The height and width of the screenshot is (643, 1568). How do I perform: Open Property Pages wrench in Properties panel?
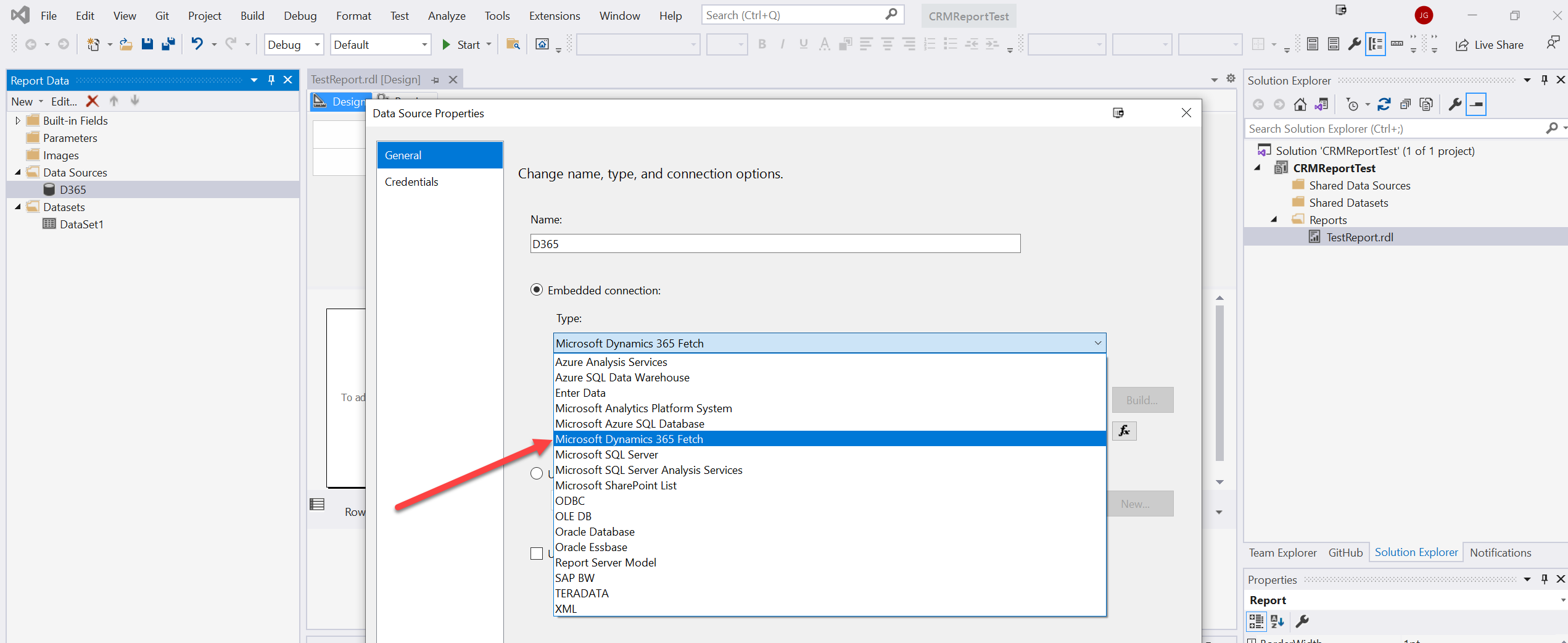[1302, 621]
